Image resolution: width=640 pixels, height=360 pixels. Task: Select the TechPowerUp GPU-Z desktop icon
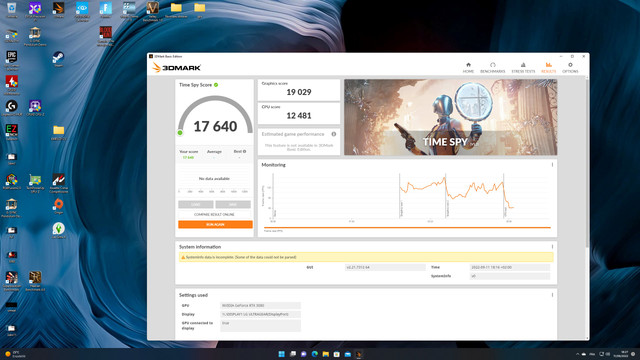[x=35, y=183]
